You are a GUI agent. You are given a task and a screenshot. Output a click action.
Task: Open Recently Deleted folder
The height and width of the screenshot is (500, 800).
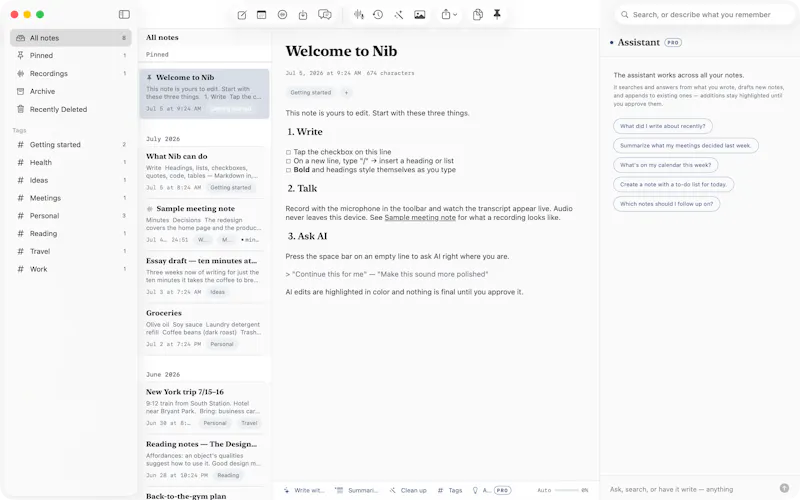tap(70, 109)
